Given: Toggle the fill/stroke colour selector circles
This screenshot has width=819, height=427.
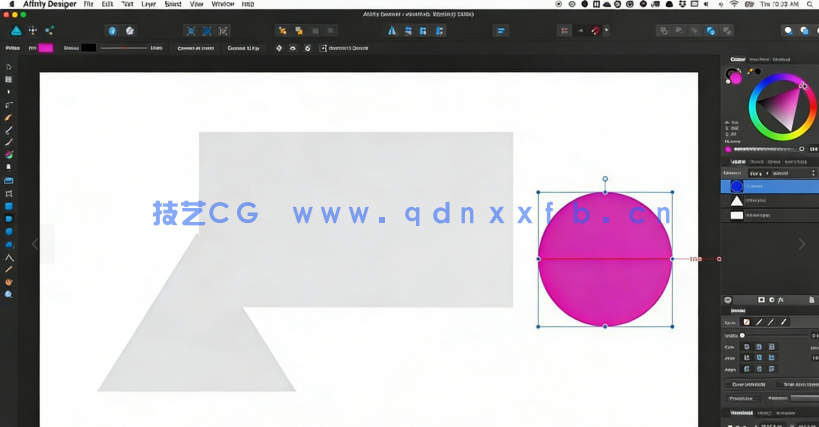Looking at the screenshot, I should point(733,76).
